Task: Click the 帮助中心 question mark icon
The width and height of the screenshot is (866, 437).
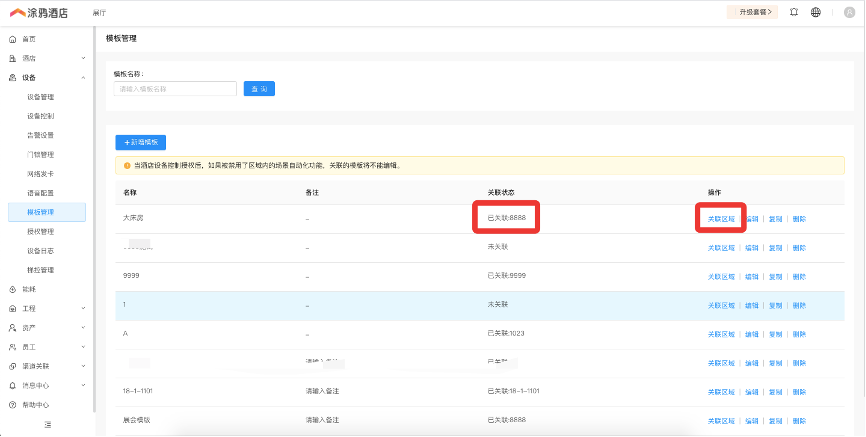Action: click(13, 405)
